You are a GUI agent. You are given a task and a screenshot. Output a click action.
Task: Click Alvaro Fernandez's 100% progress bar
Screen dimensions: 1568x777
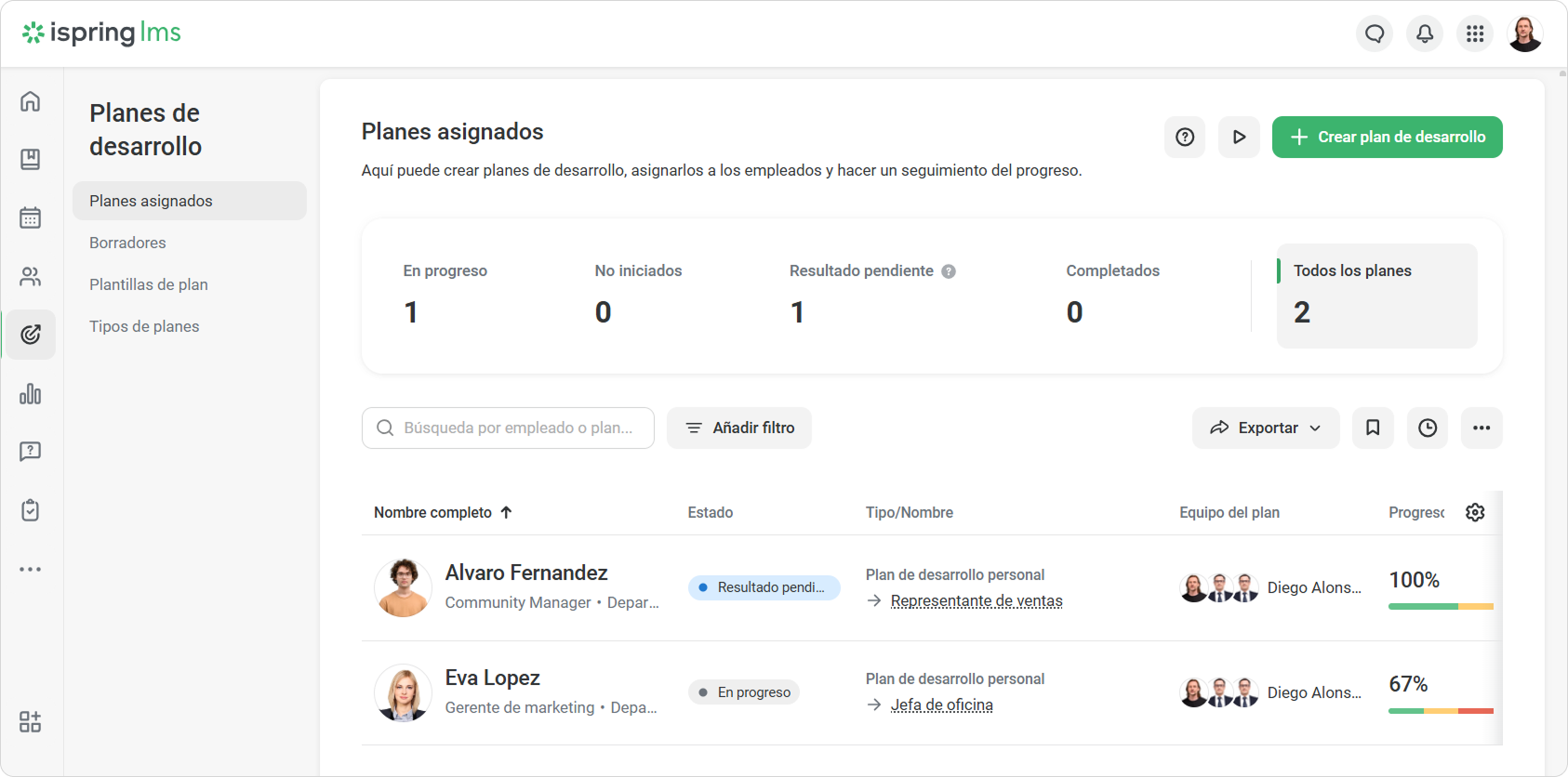click(1441, 606)
